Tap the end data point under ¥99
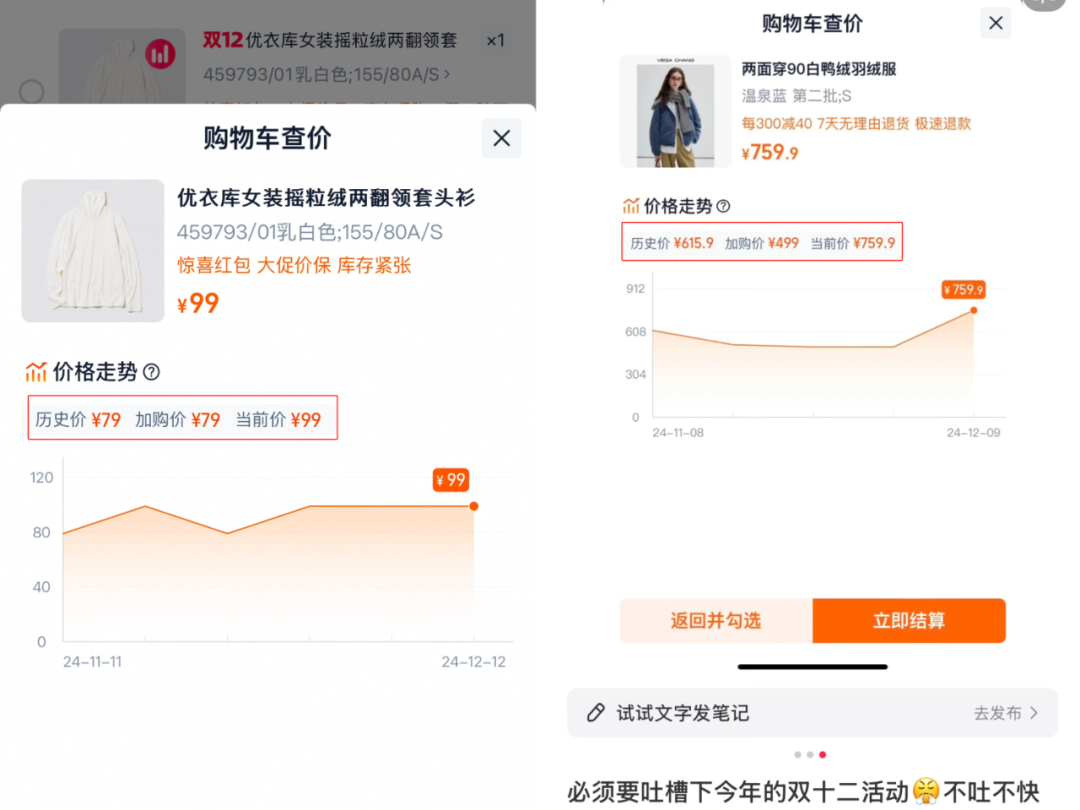The image size is (1080, 810). [474, 506]
